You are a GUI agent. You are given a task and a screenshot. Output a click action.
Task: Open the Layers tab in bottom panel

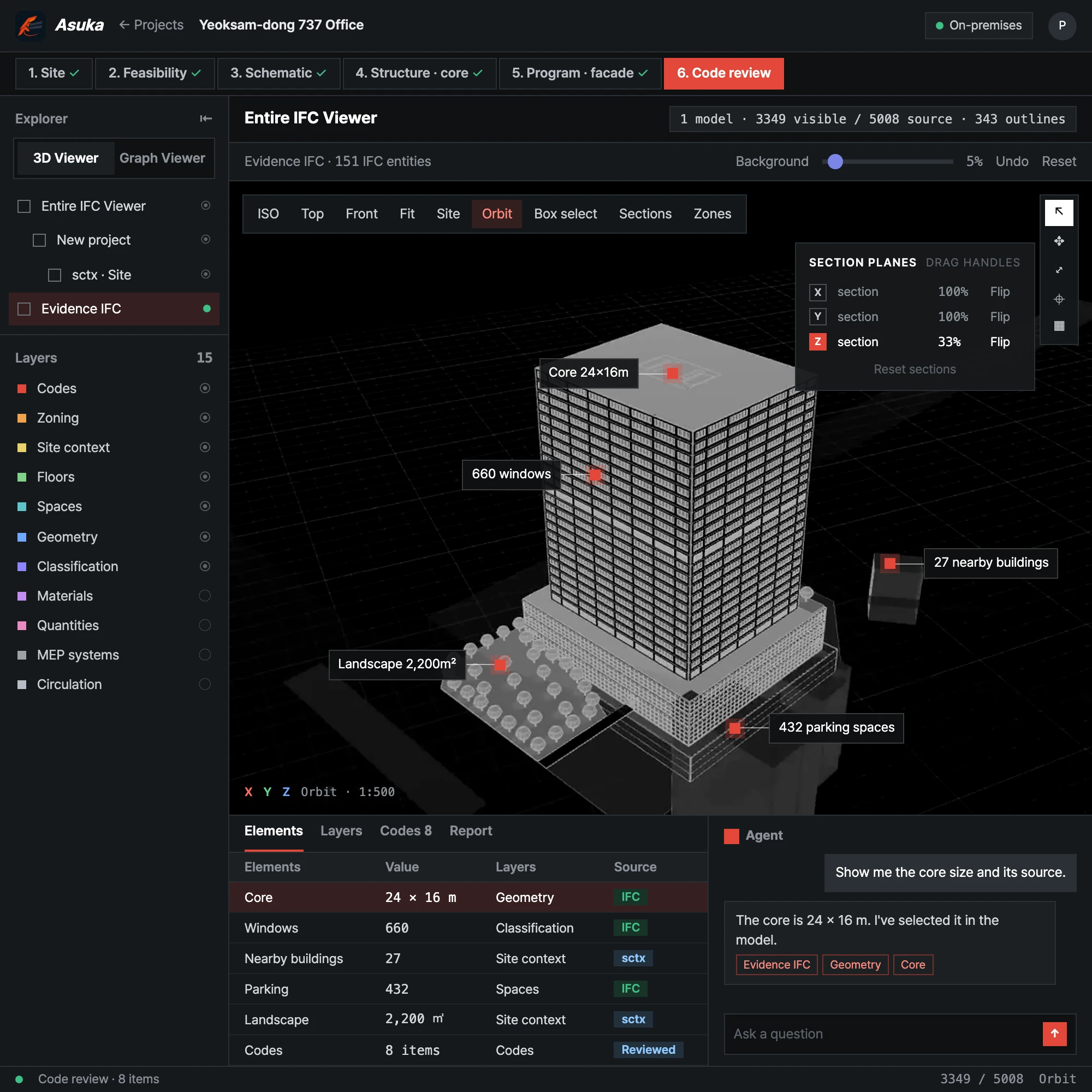[x=341, y=831]
